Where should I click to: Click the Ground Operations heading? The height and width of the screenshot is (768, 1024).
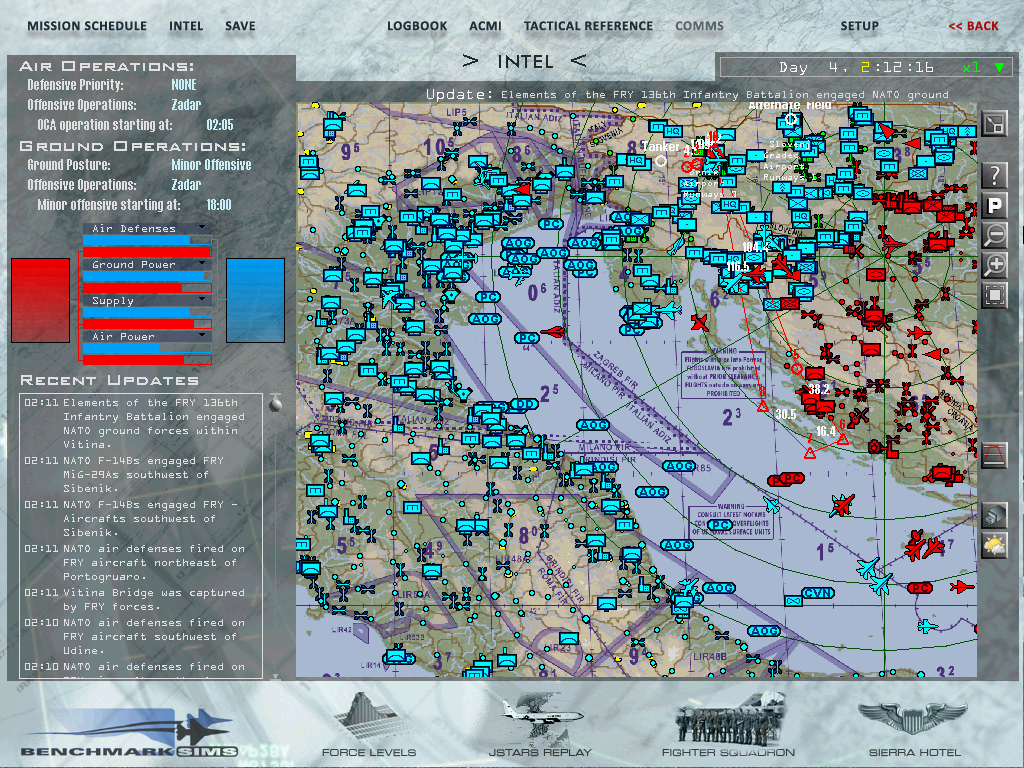click(133, 146)
